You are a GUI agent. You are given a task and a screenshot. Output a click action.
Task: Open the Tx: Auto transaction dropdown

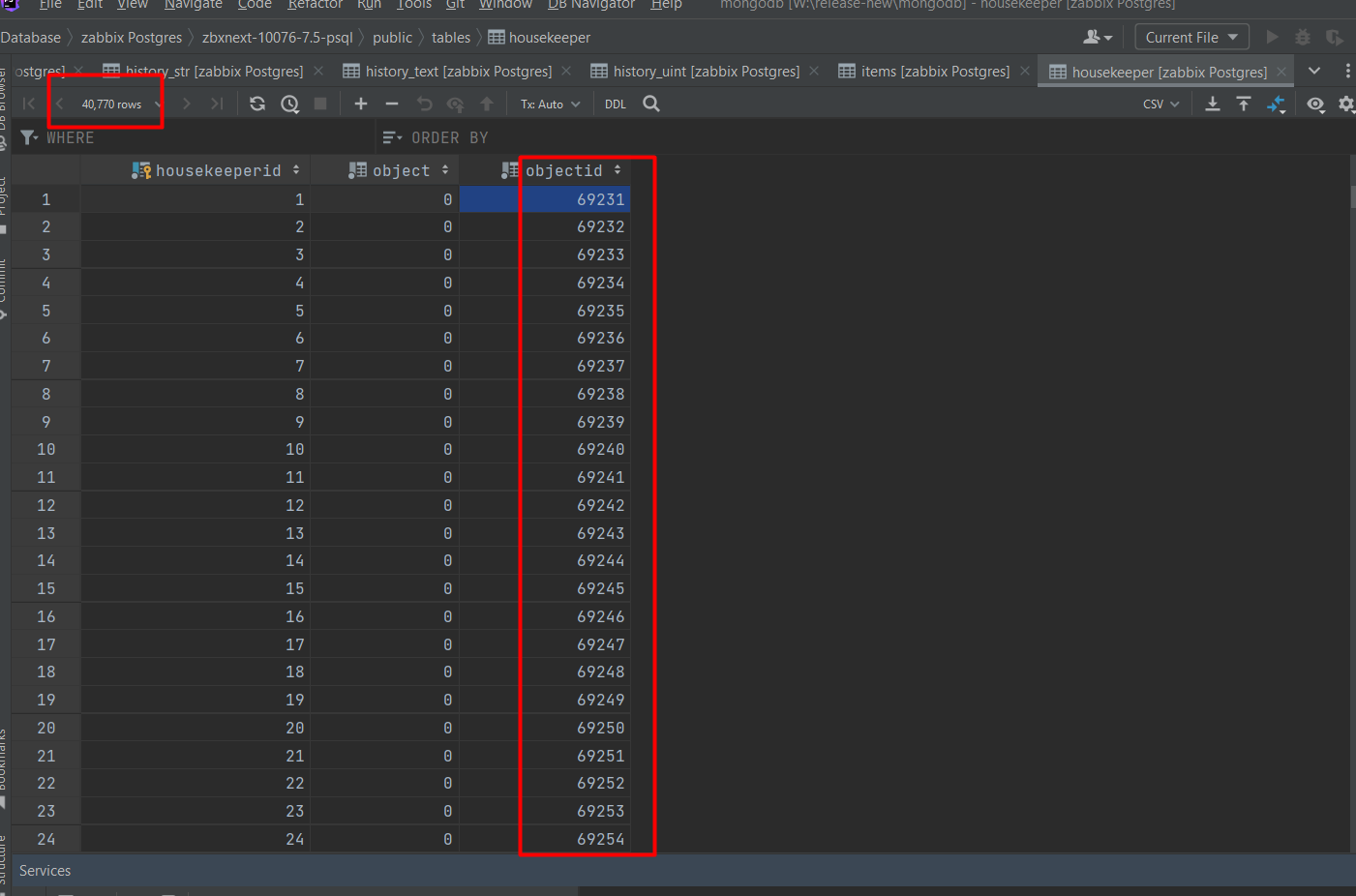pyautogui.click(x=550, y=104)
